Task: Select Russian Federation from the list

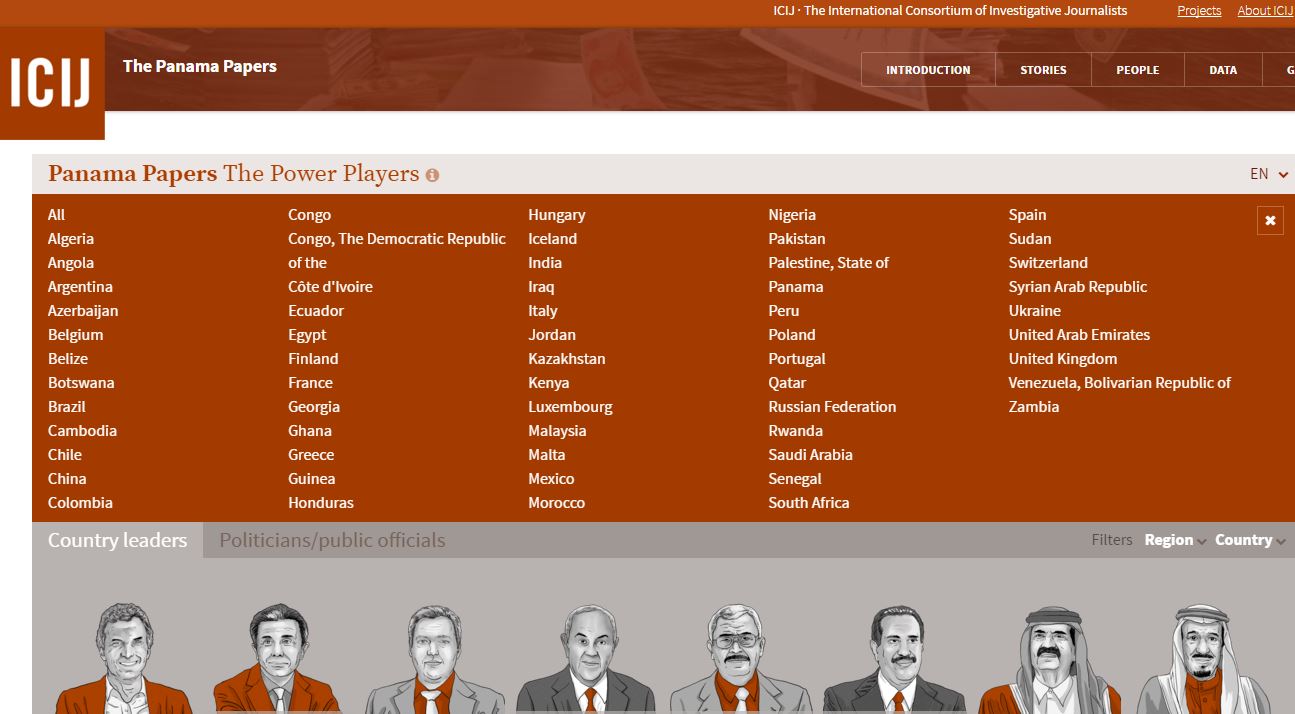Action: (832, 407)
